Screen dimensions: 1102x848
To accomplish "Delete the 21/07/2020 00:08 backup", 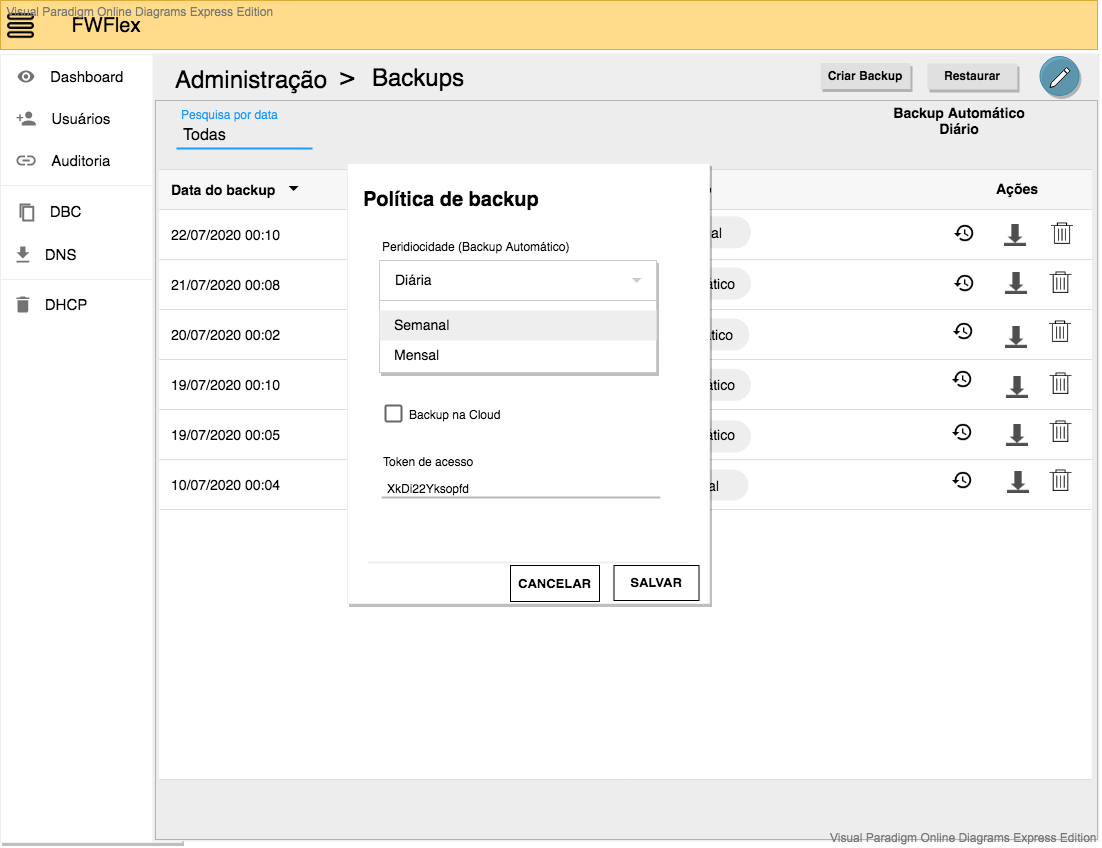I will tap(1060, 282).
